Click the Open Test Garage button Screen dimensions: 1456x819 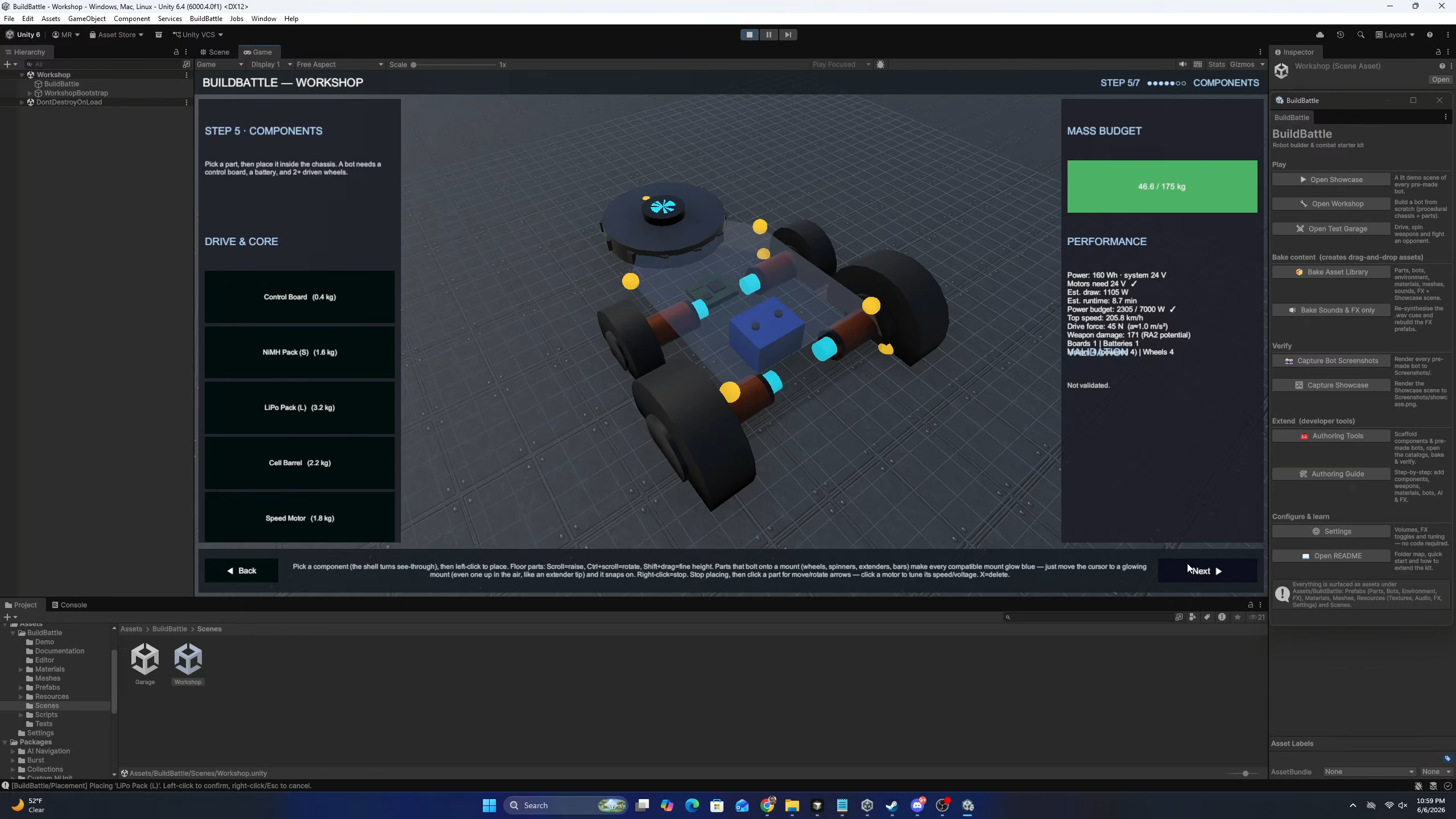[1331, 229]
